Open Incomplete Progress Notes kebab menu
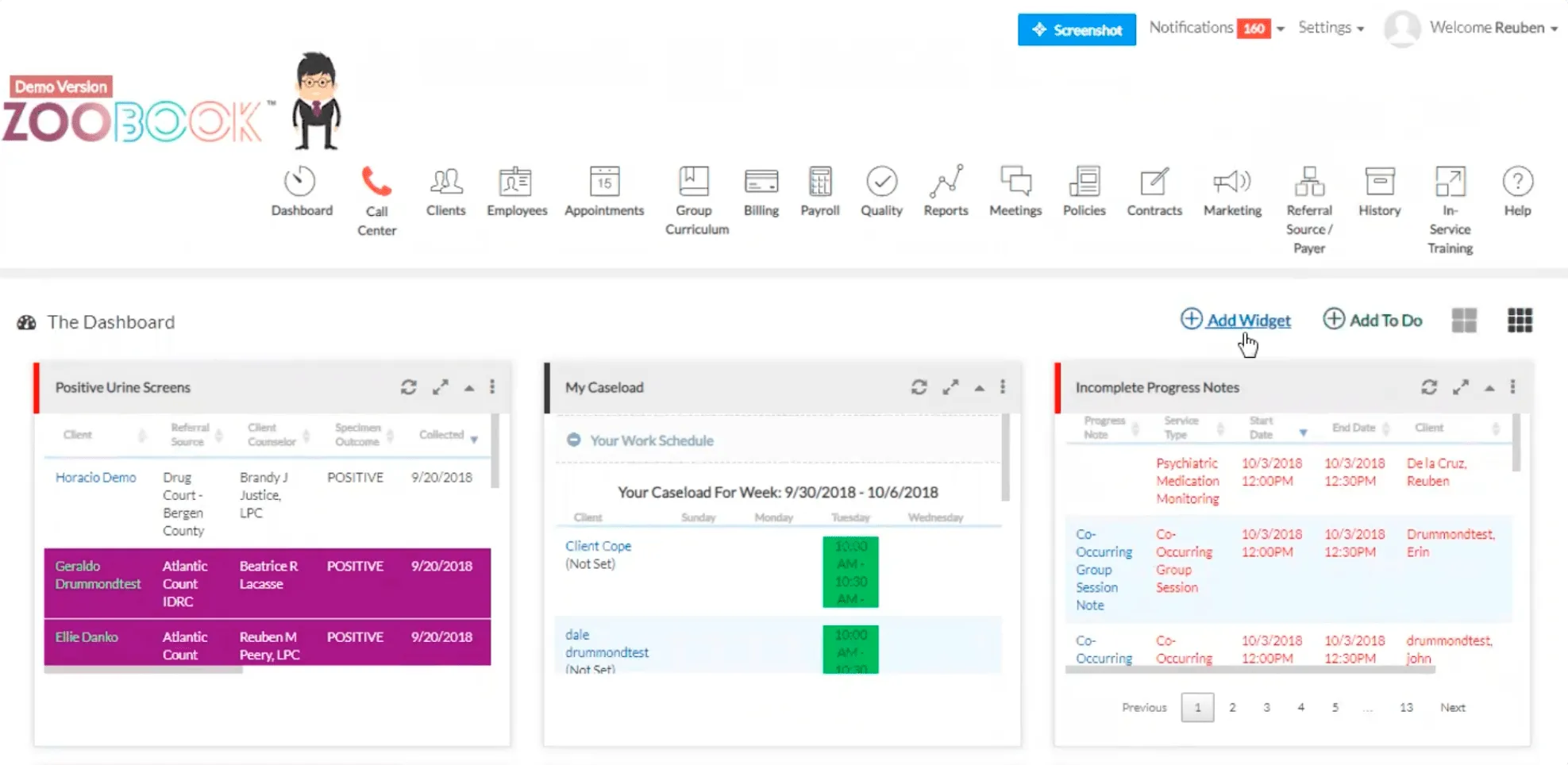The width and height of the screenshot is (1568, 765). click(1512, 387)
